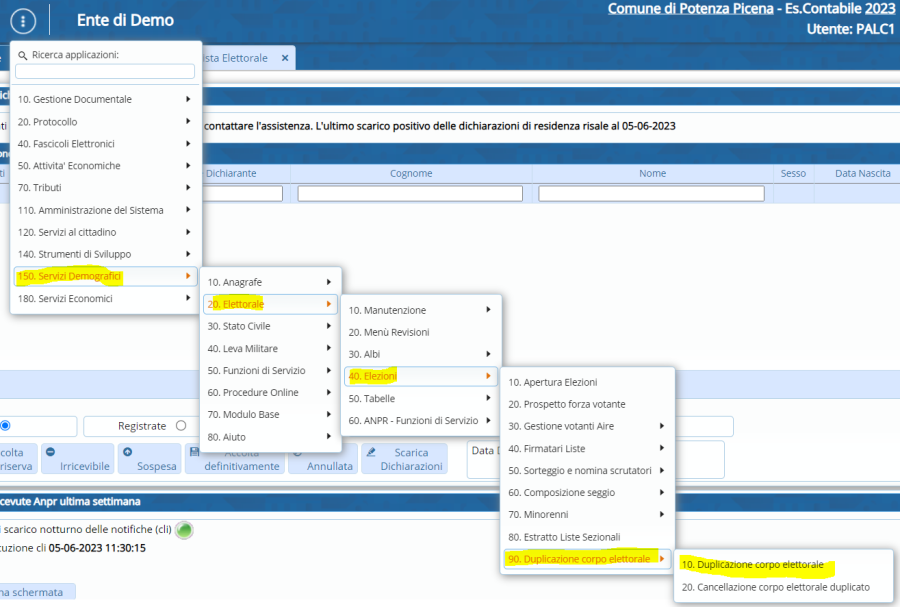Click the green notification status indicator
900x607 pixels.
(184, 530)
